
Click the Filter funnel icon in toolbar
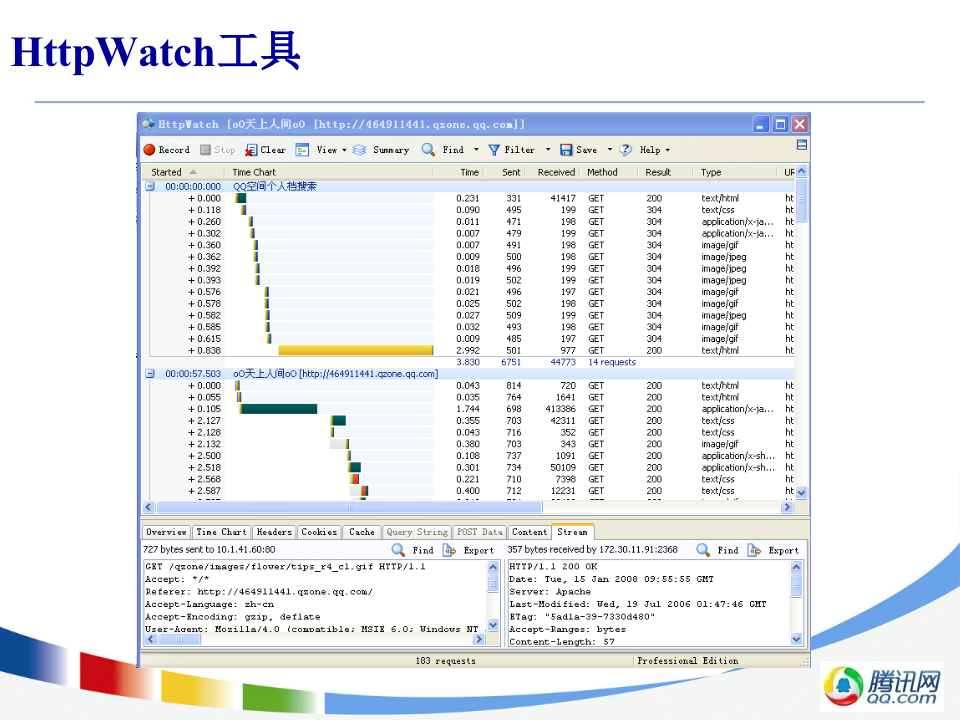tap(494, 150)
